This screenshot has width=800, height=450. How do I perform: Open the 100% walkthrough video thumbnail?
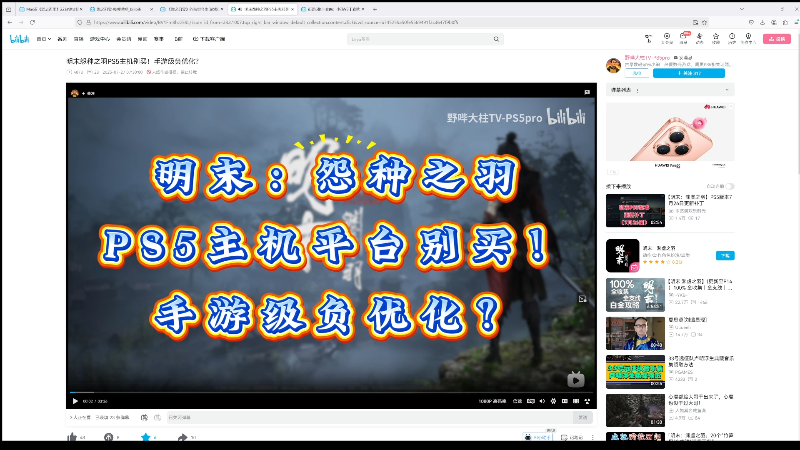(635, 294)
